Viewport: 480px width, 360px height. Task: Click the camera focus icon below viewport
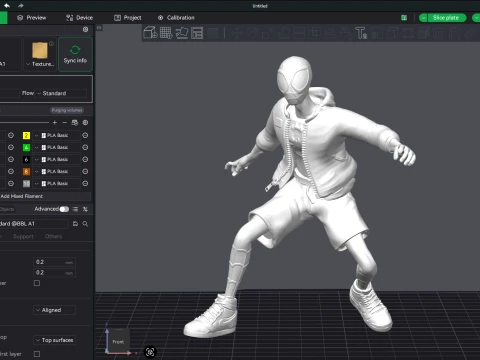(150, 352)
